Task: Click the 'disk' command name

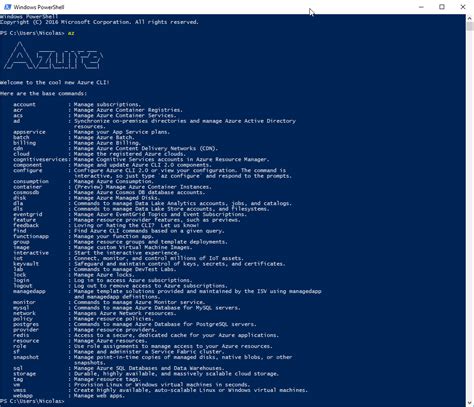Action: (19, 198)
